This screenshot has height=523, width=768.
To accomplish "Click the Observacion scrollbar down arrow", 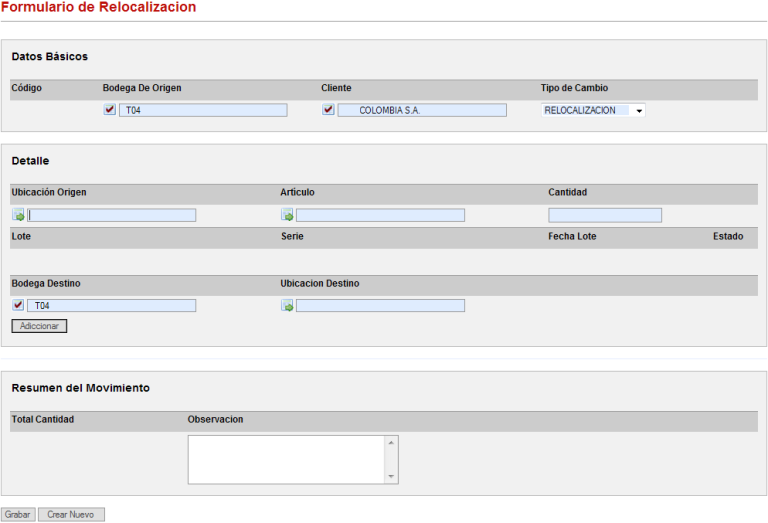I will tap(391, 477).
